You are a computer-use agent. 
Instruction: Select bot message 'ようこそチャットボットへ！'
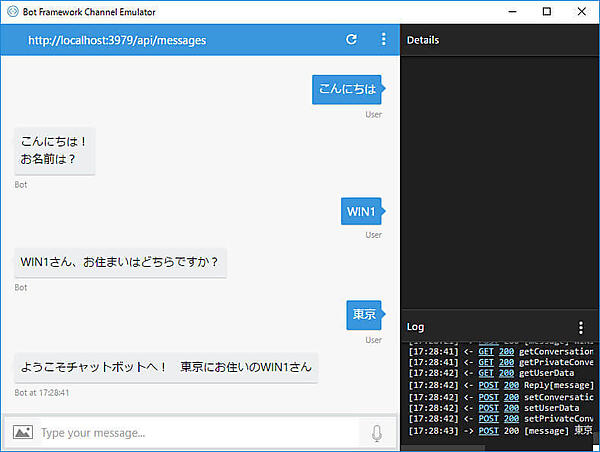pos(166,367)
